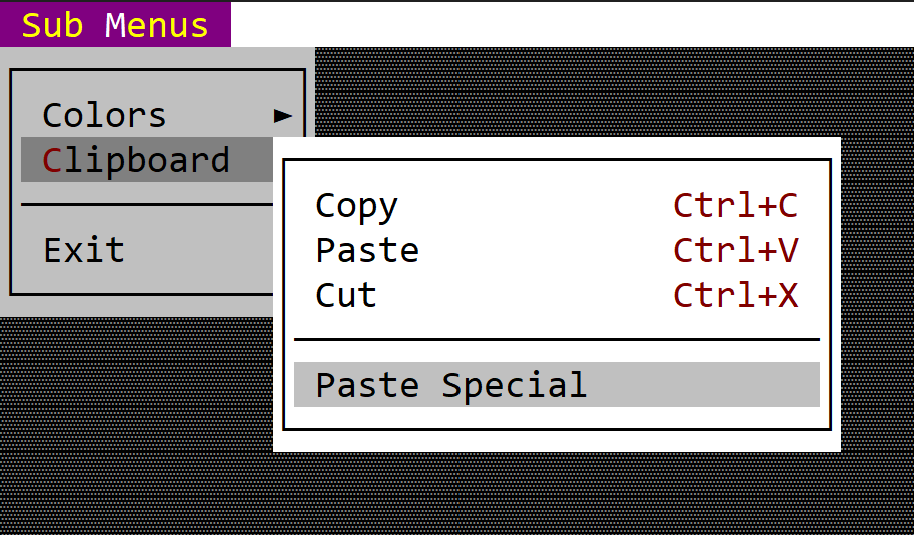Choose Exit from the menu

pos(147,250)
